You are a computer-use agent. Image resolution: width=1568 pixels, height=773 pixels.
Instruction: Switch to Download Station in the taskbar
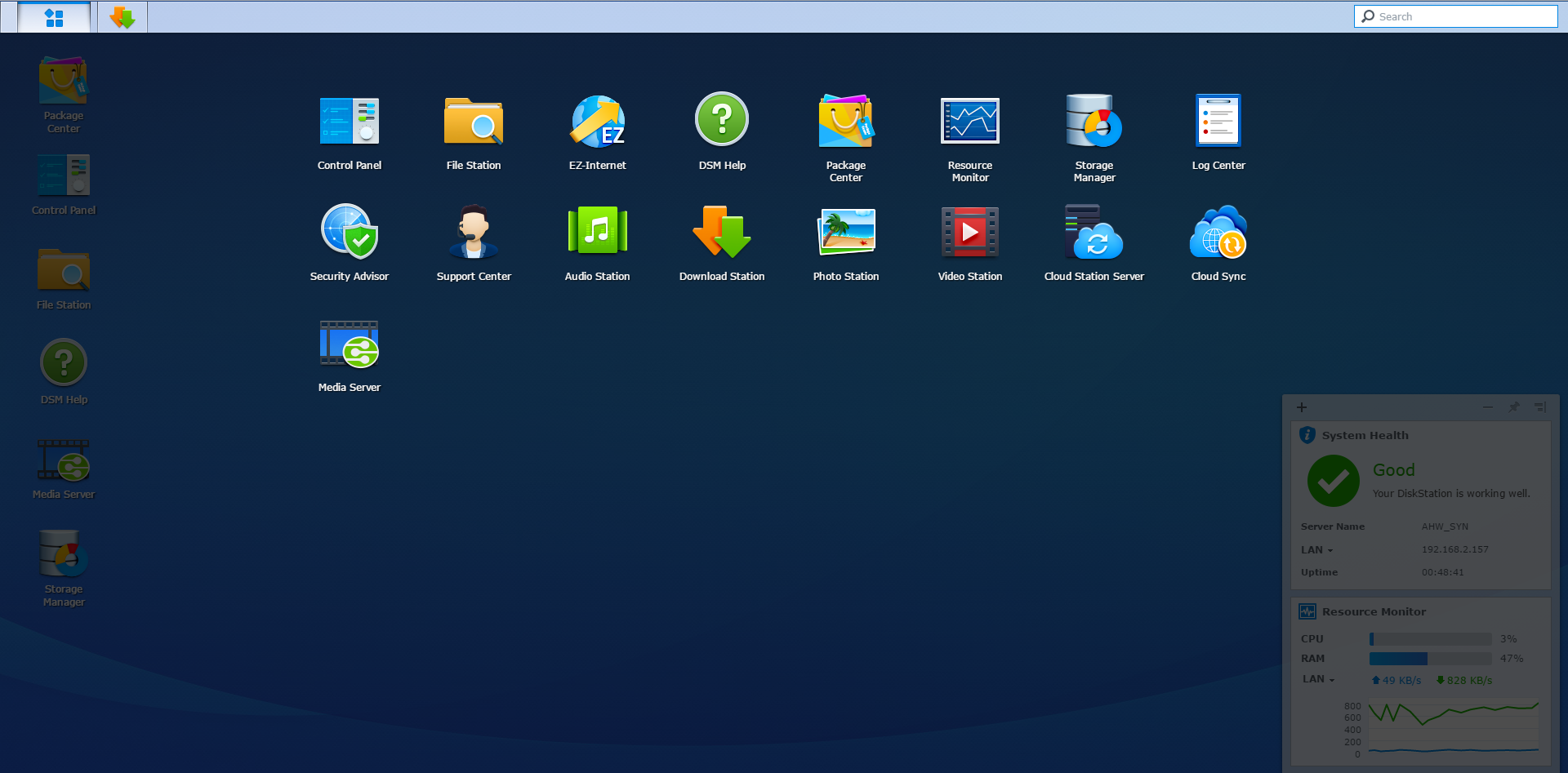click(x=122, y=17)
